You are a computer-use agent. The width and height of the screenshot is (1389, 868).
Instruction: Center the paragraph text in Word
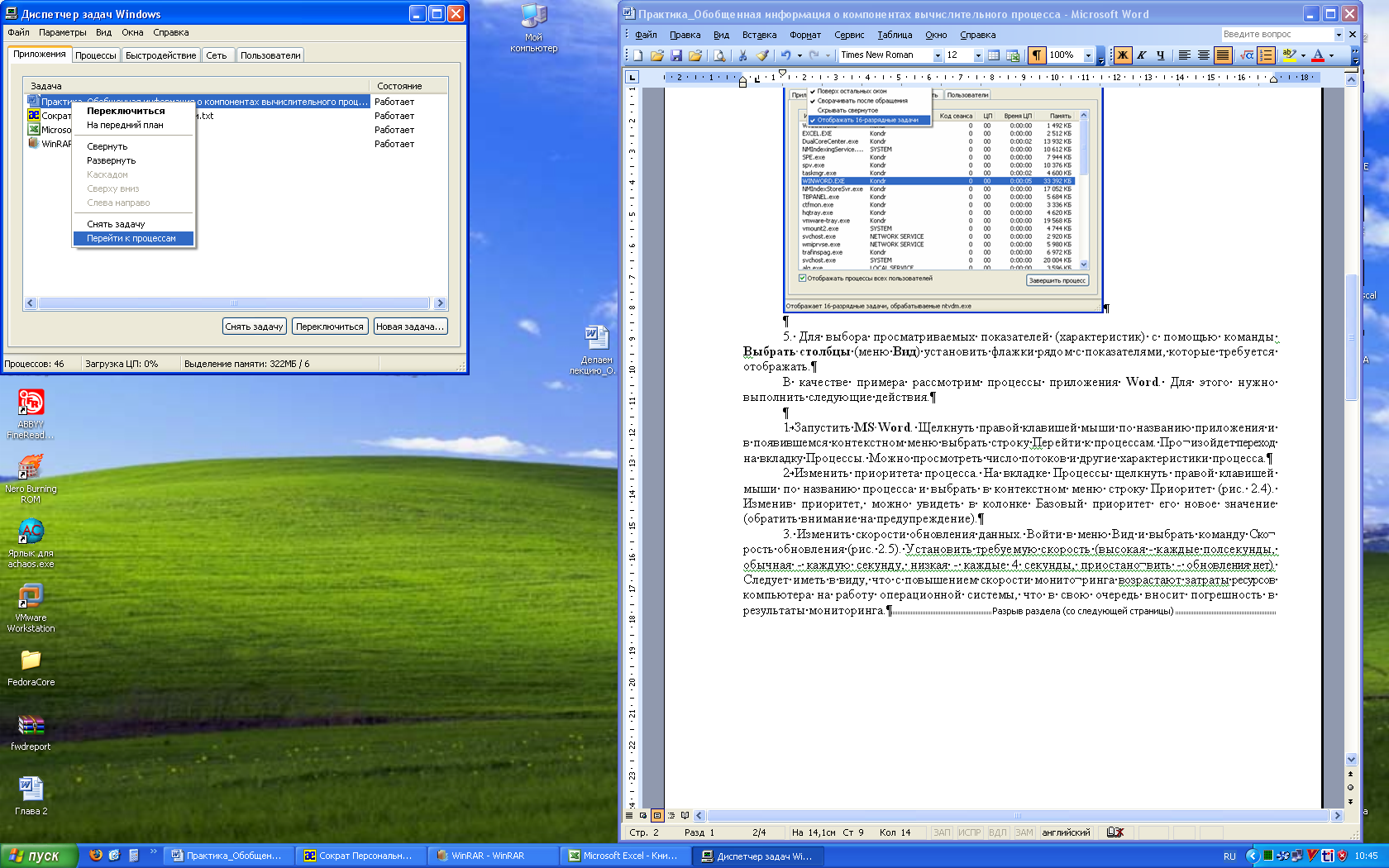pyautogui.click(x=1203, y=55)
